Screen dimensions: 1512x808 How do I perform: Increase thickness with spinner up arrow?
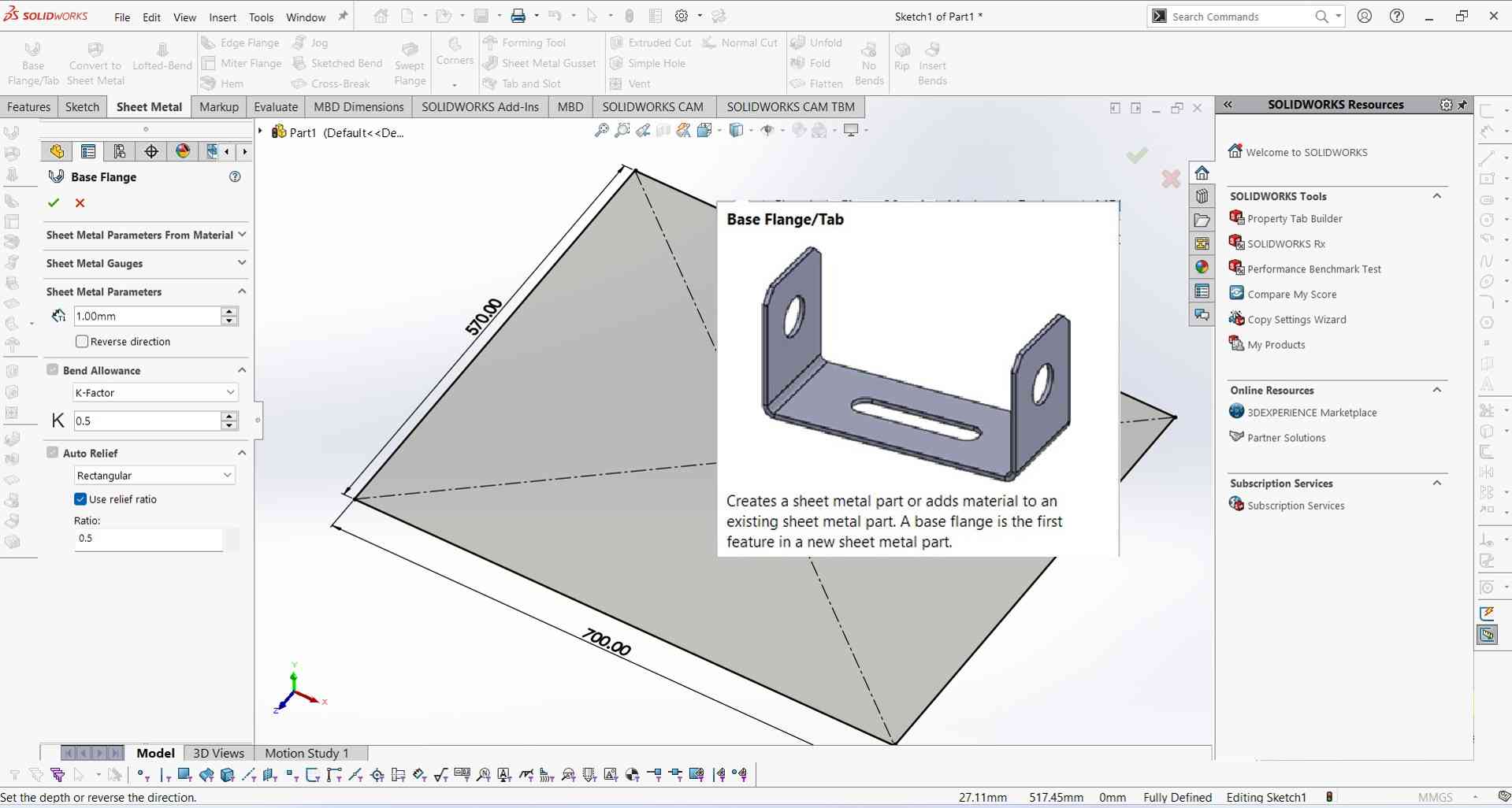pyautogui.click(x=229, y=311)
